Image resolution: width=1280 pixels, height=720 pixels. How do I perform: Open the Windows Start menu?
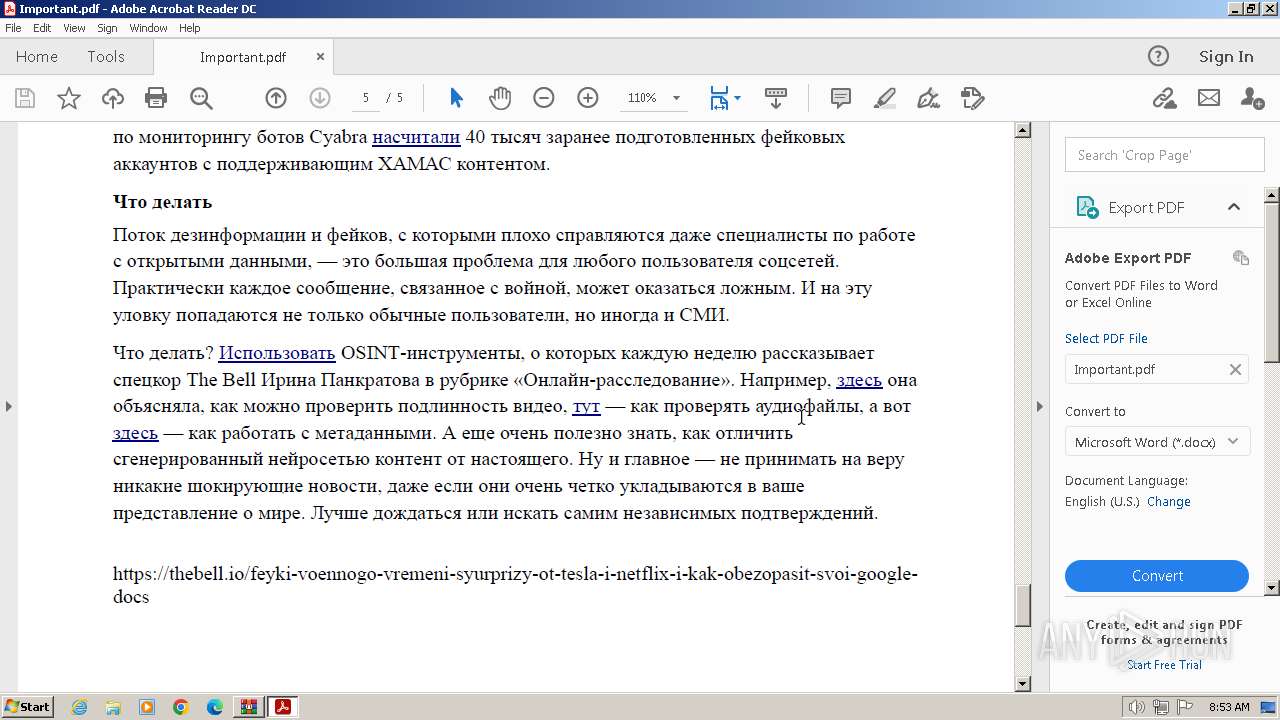(x=28, y=707)
